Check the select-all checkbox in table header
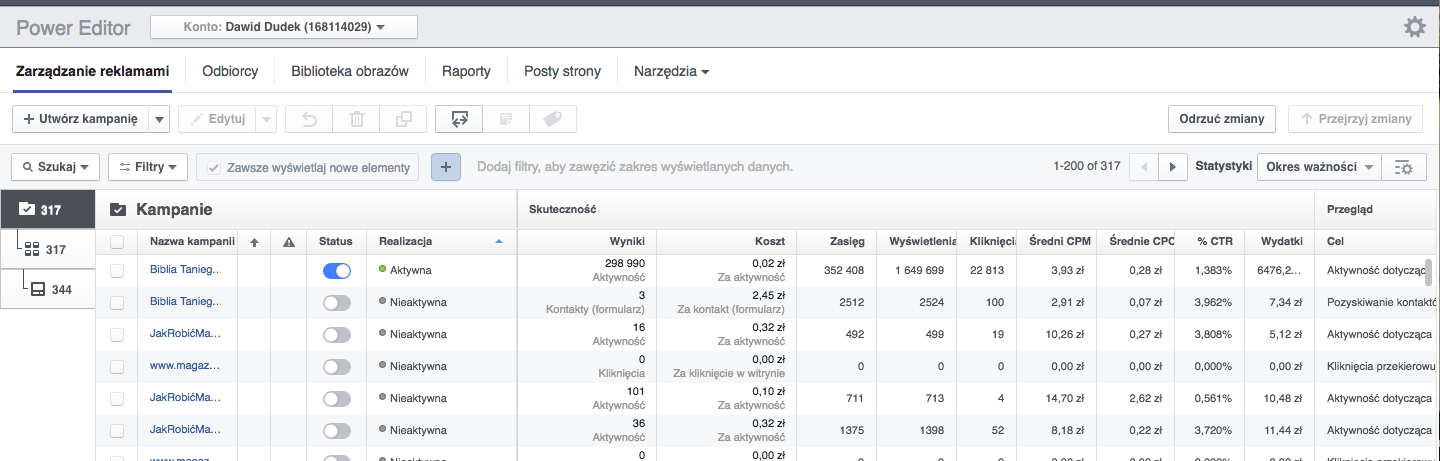1440x461 pixels. [118, 241]
